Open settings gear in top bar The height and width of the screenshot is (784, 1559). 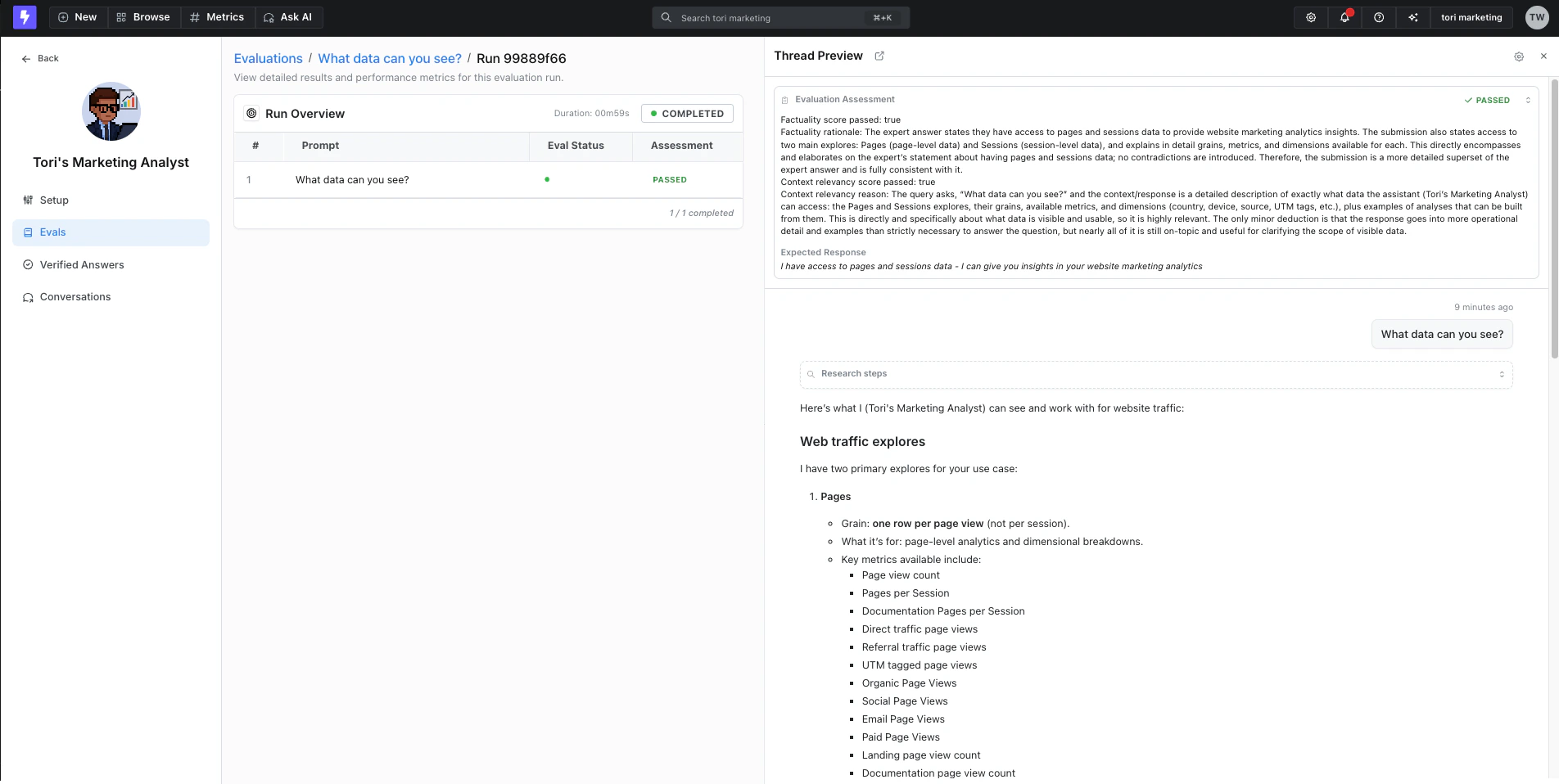[1311, 17]
